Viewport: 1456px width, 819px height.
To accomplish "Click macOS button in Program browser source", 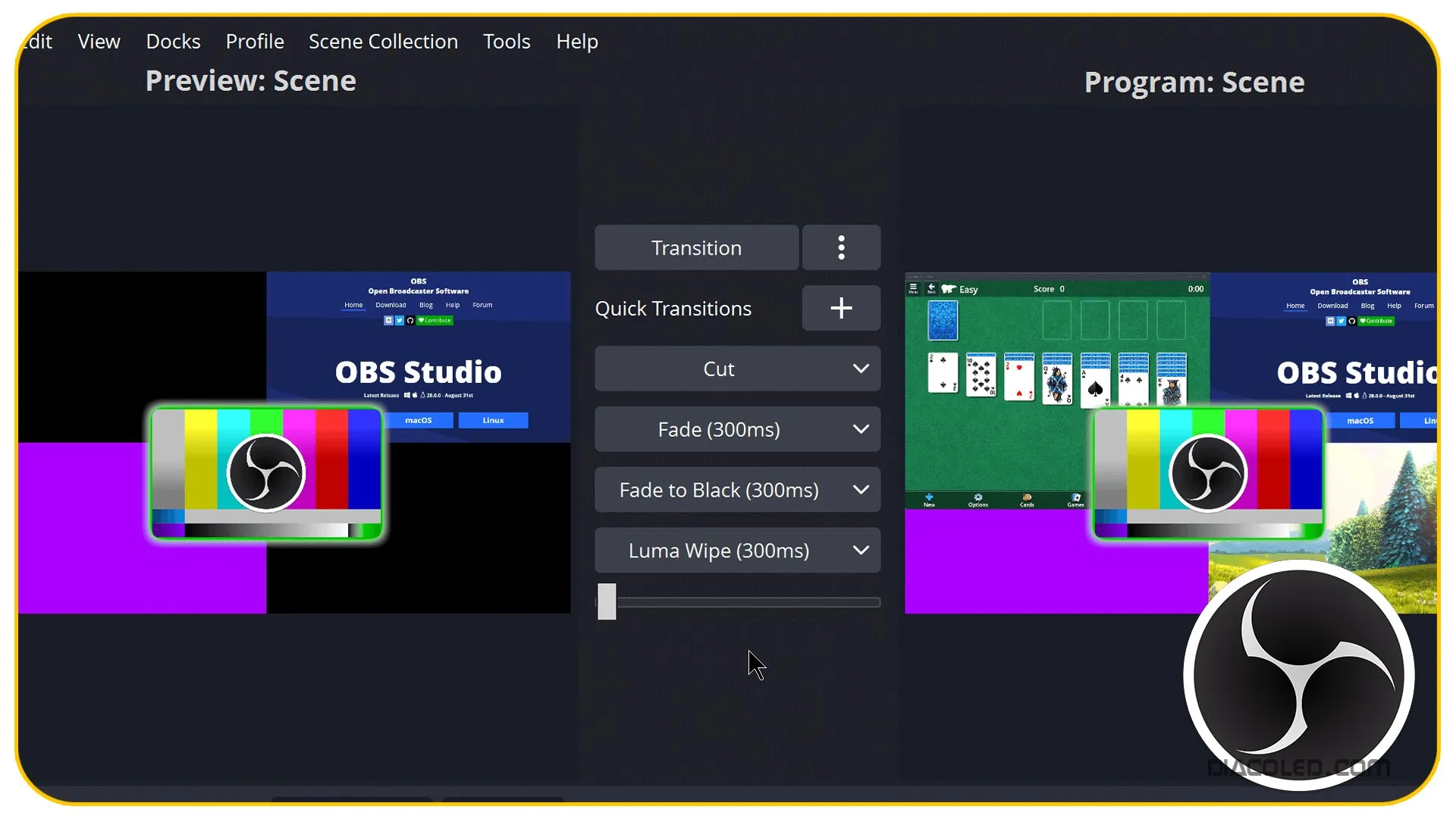I will coord(1360,421).
